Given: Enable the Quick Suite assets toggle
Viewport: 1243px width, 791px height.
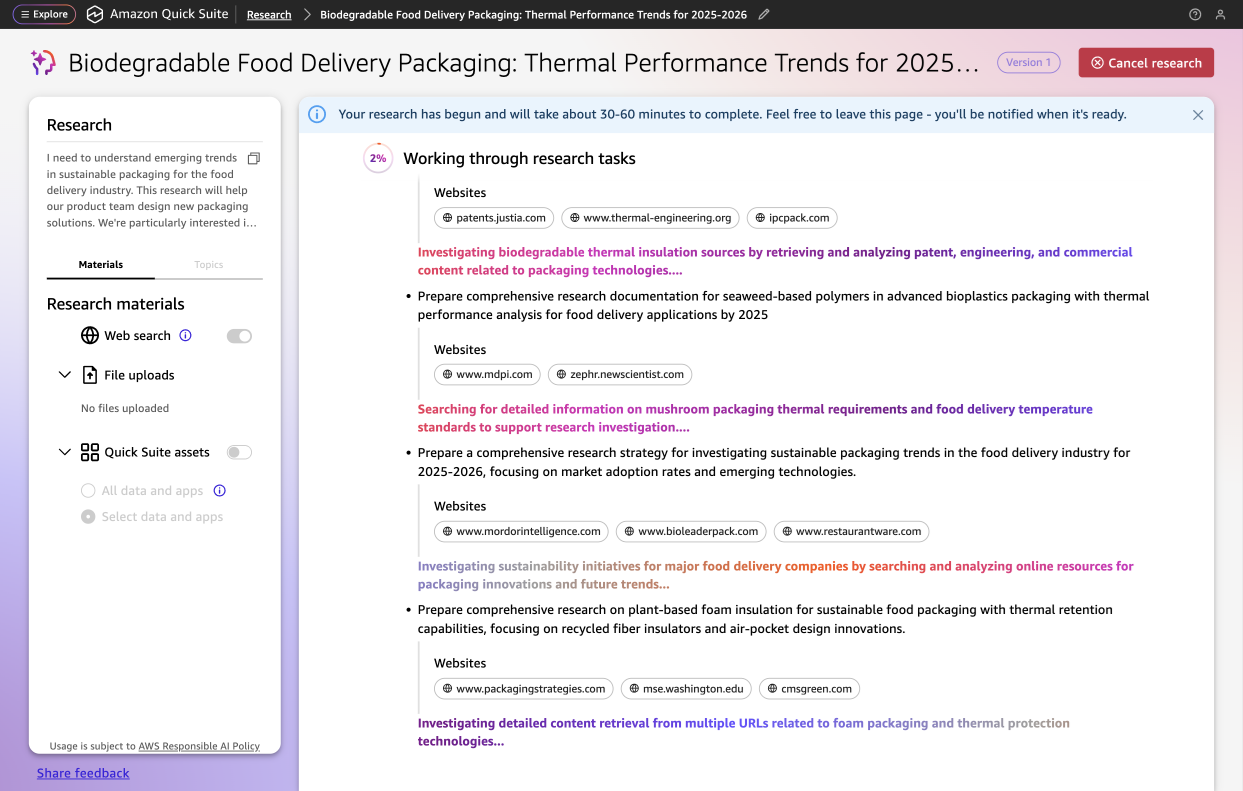Looking at the screenshot, I should coord(239,452).
